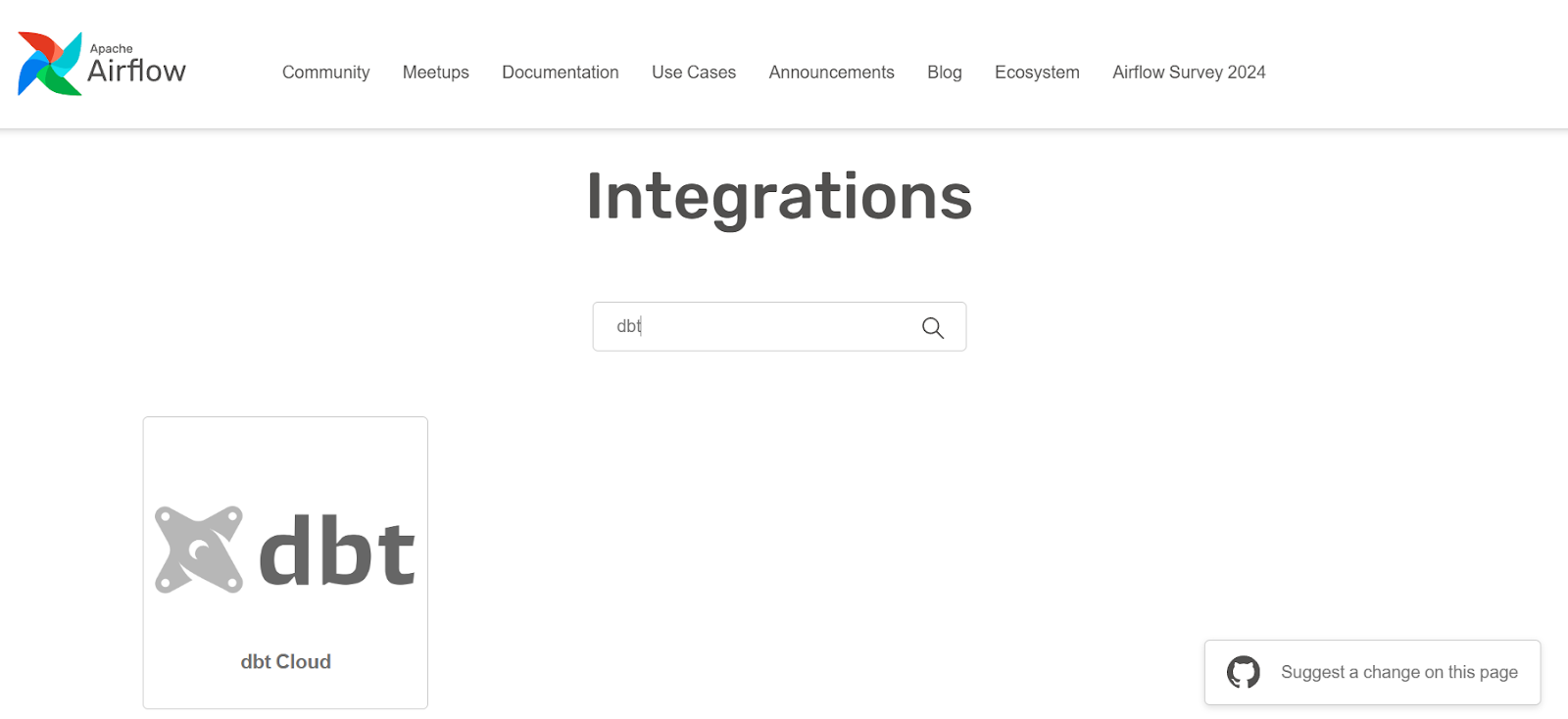
Task: Click the magnifying glass search icon
Action: 933,328
